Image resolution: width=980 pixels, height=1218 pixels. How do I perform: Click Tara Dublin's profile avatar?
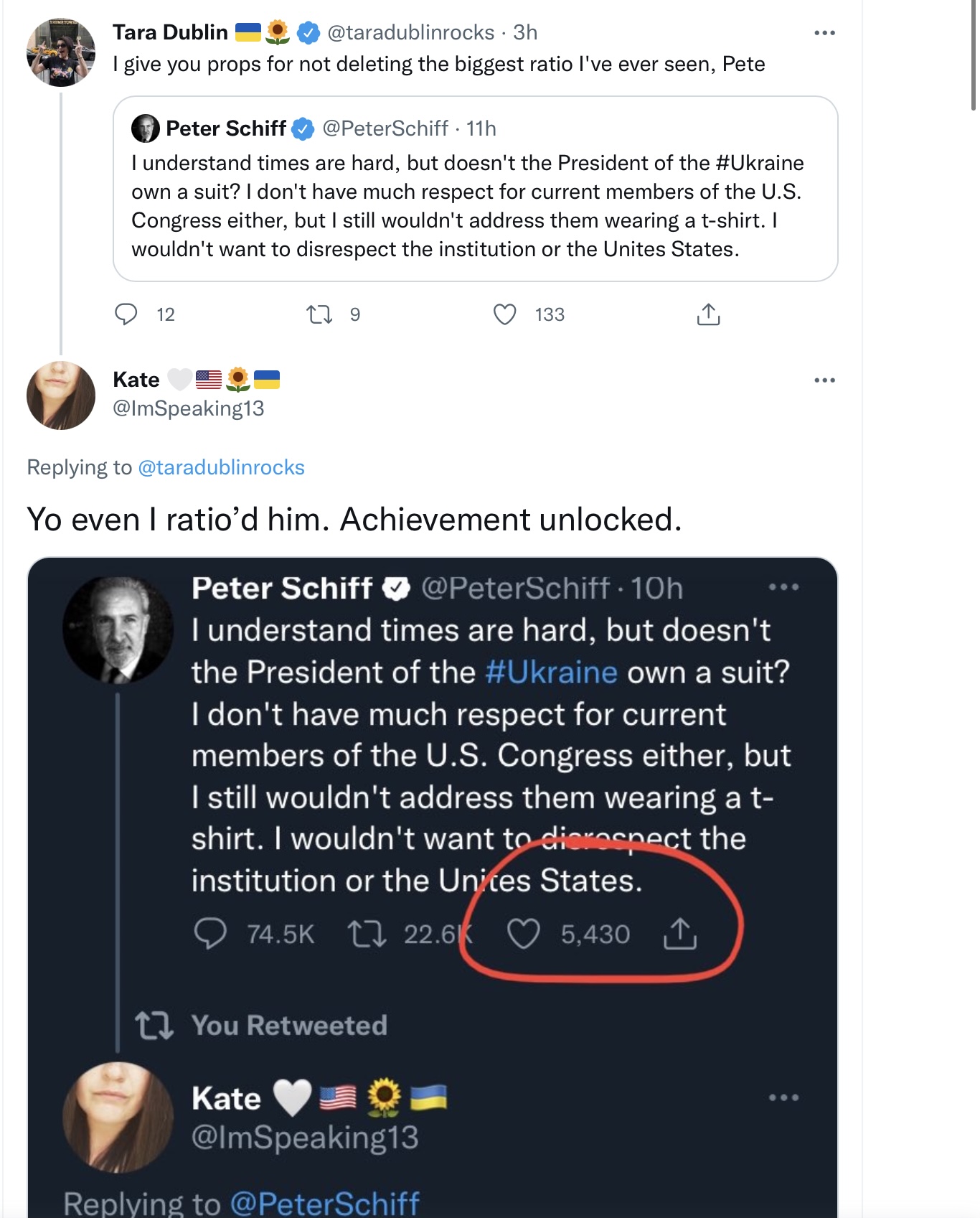[x=61, y=52]
